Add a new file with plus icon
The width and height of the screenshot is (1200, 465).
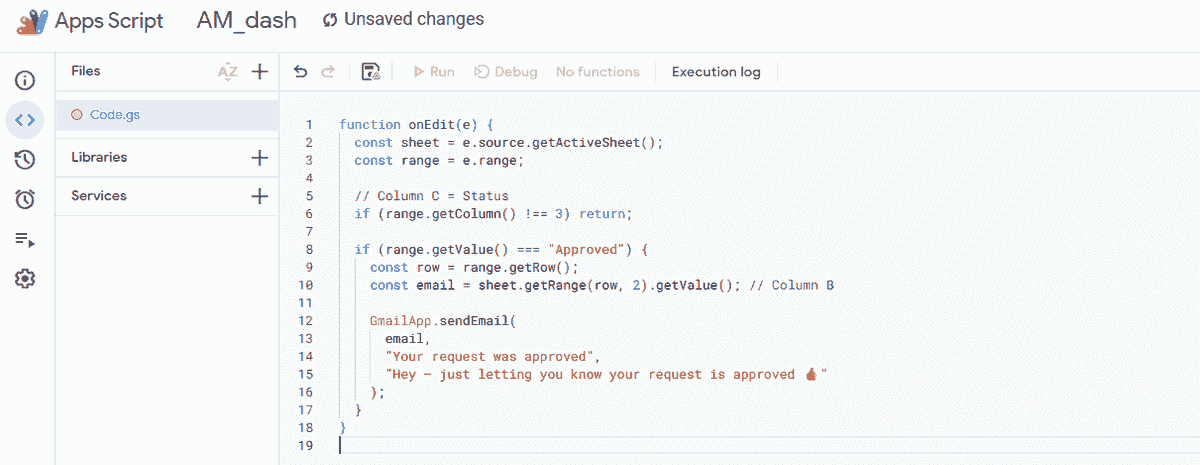260,72
